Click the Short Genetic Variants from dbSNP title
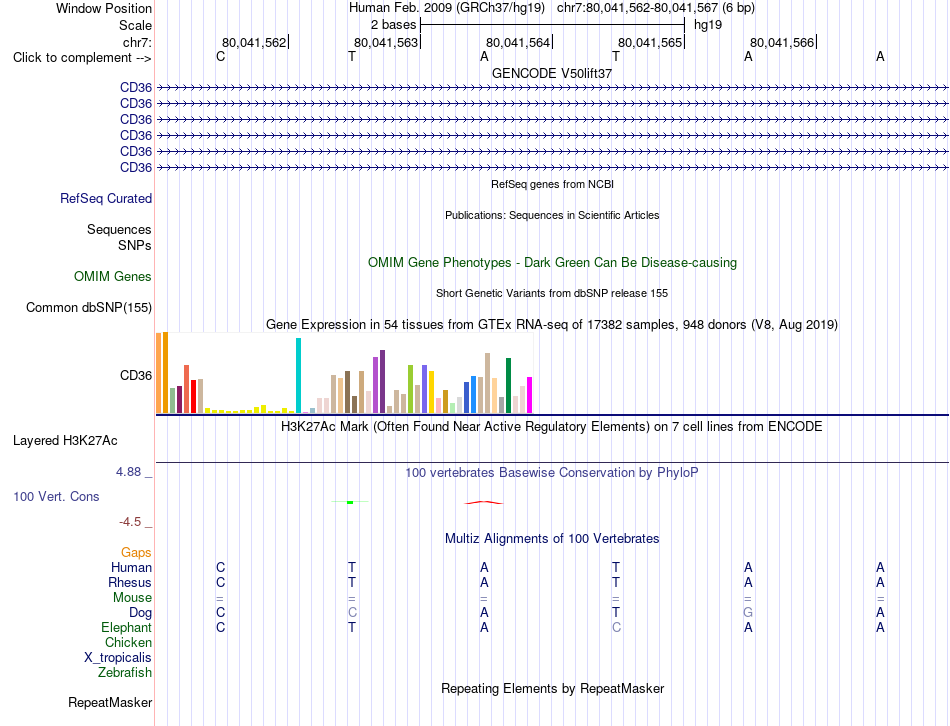This screenshot has width=950, height=726. (x=552, y=293)
